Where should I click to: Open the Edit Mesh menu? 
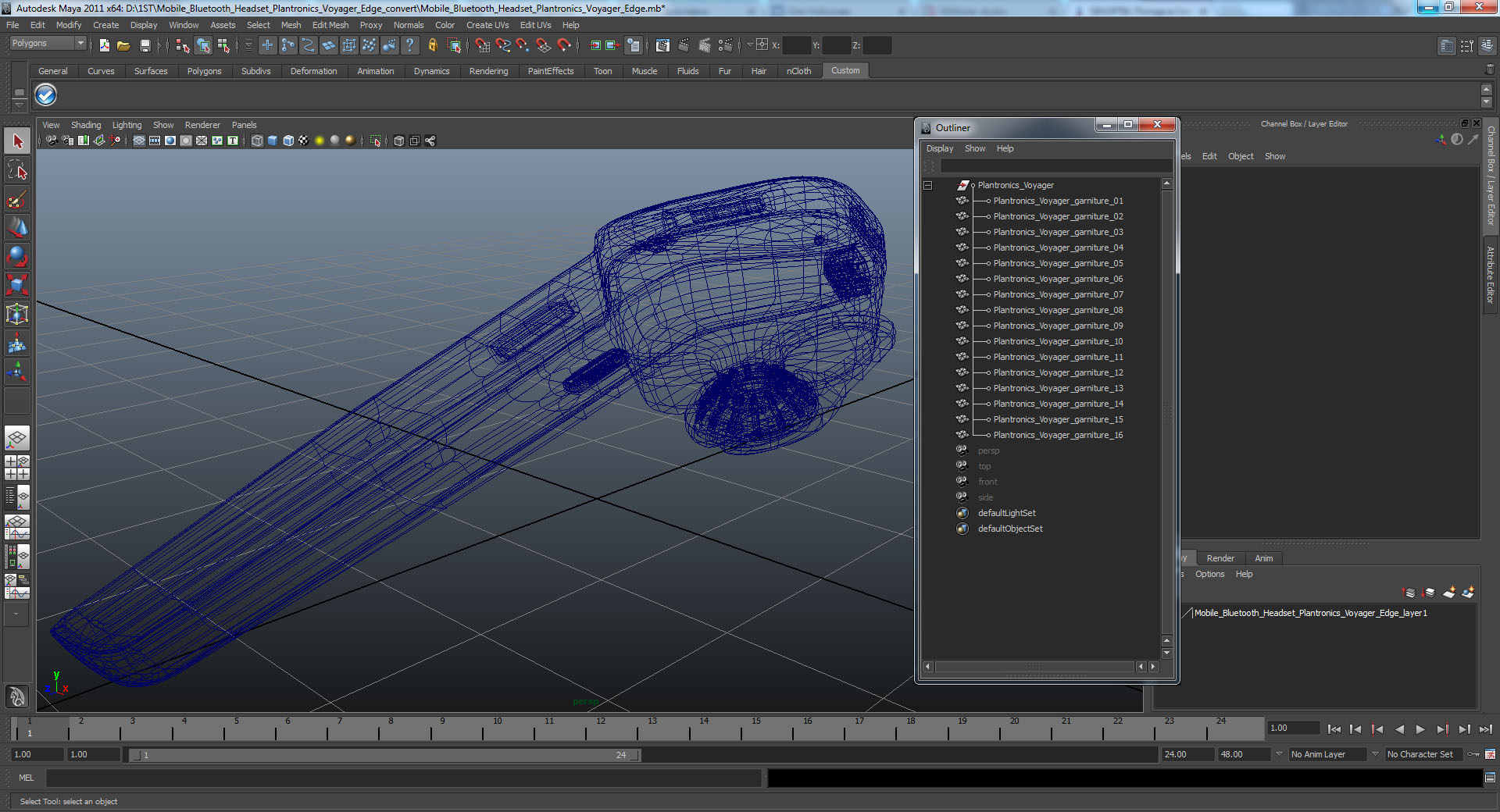tap(330, 25)
